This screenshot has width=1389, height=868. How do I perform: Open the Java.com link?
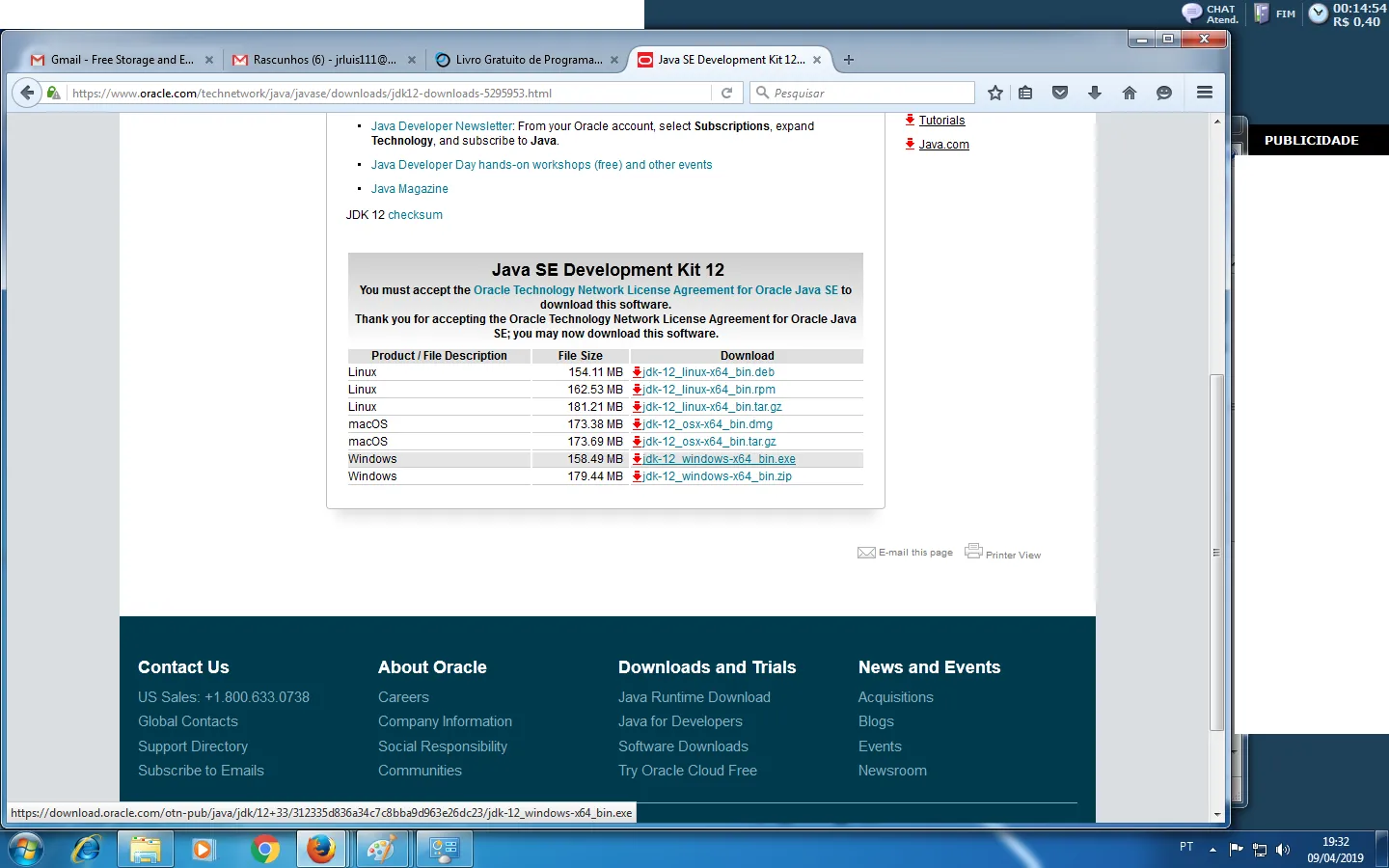pos(943,144)
